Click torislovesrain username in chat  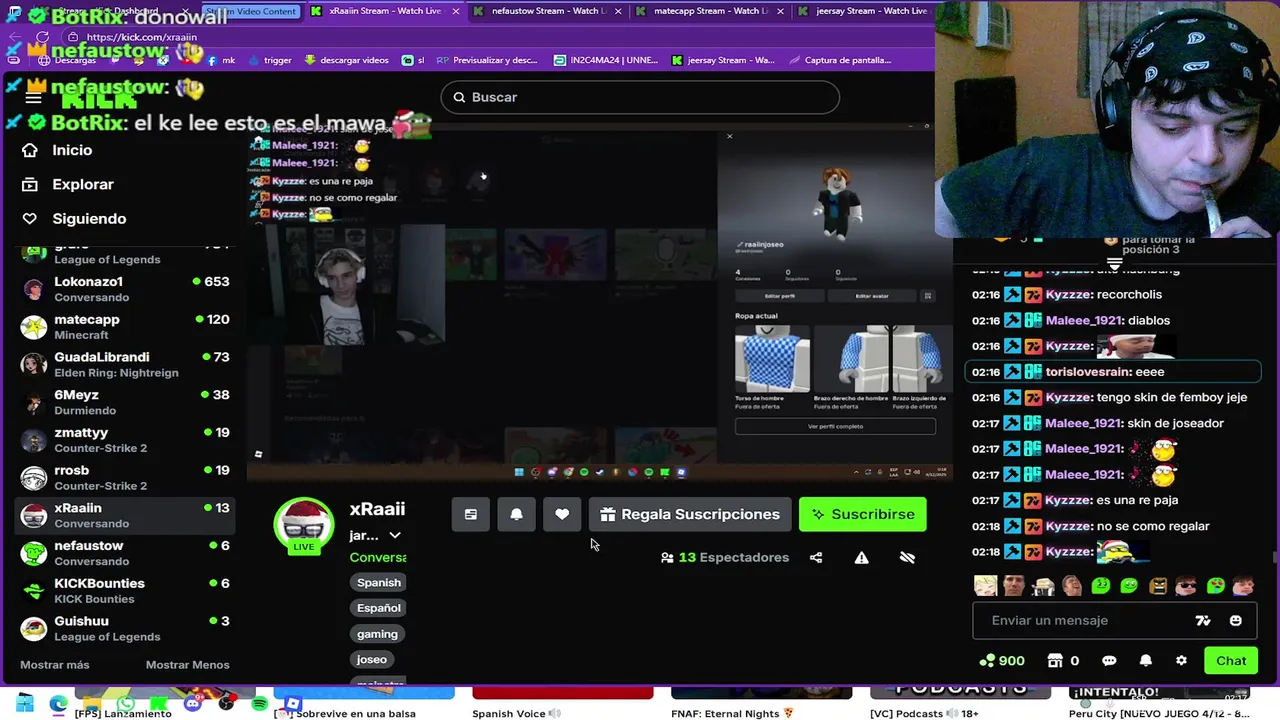[x=1087, y=372]
